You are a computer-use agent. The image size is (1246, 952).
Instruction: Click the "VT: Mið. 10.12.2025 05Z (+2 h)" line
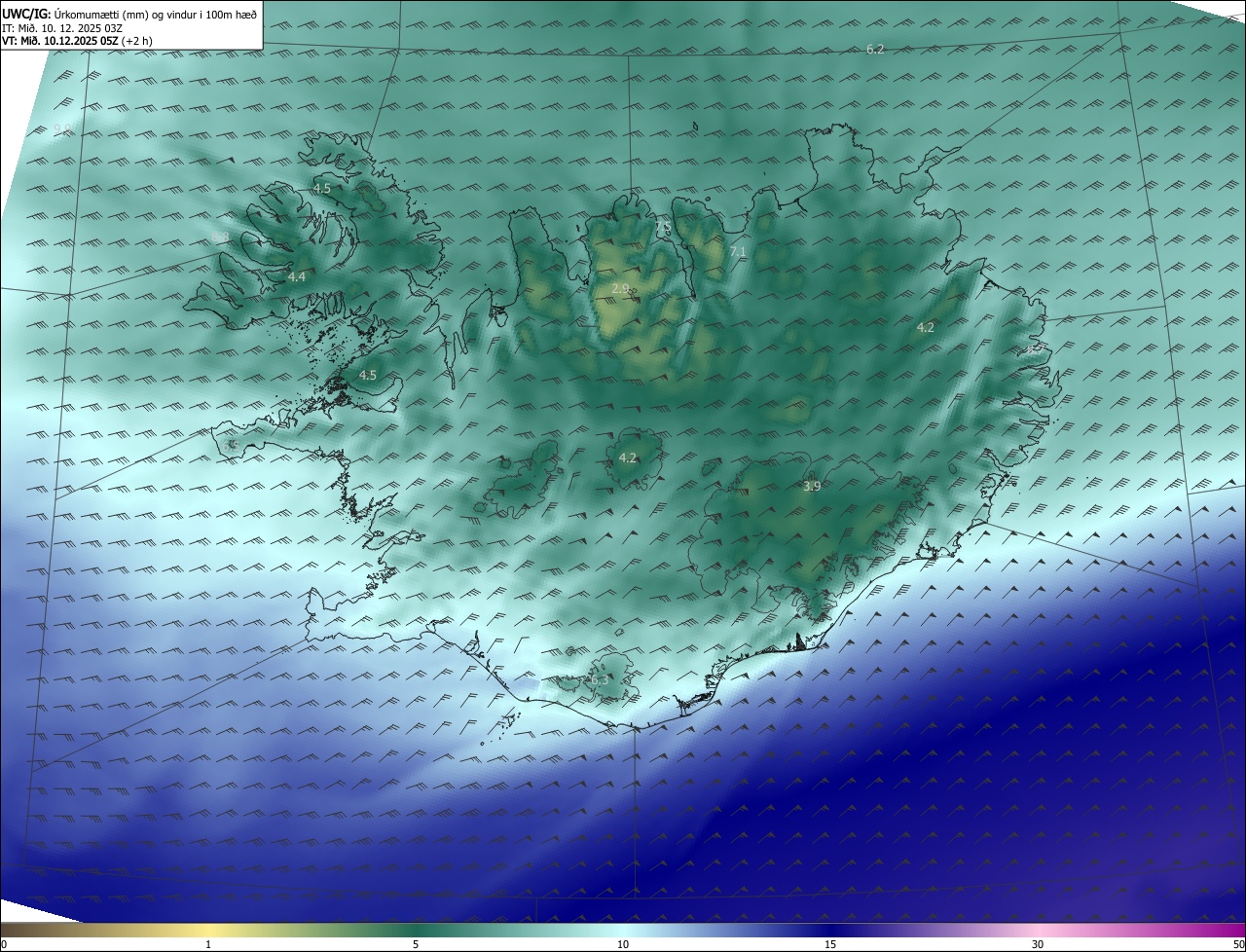pyautogui.click(x=77, y=41)
